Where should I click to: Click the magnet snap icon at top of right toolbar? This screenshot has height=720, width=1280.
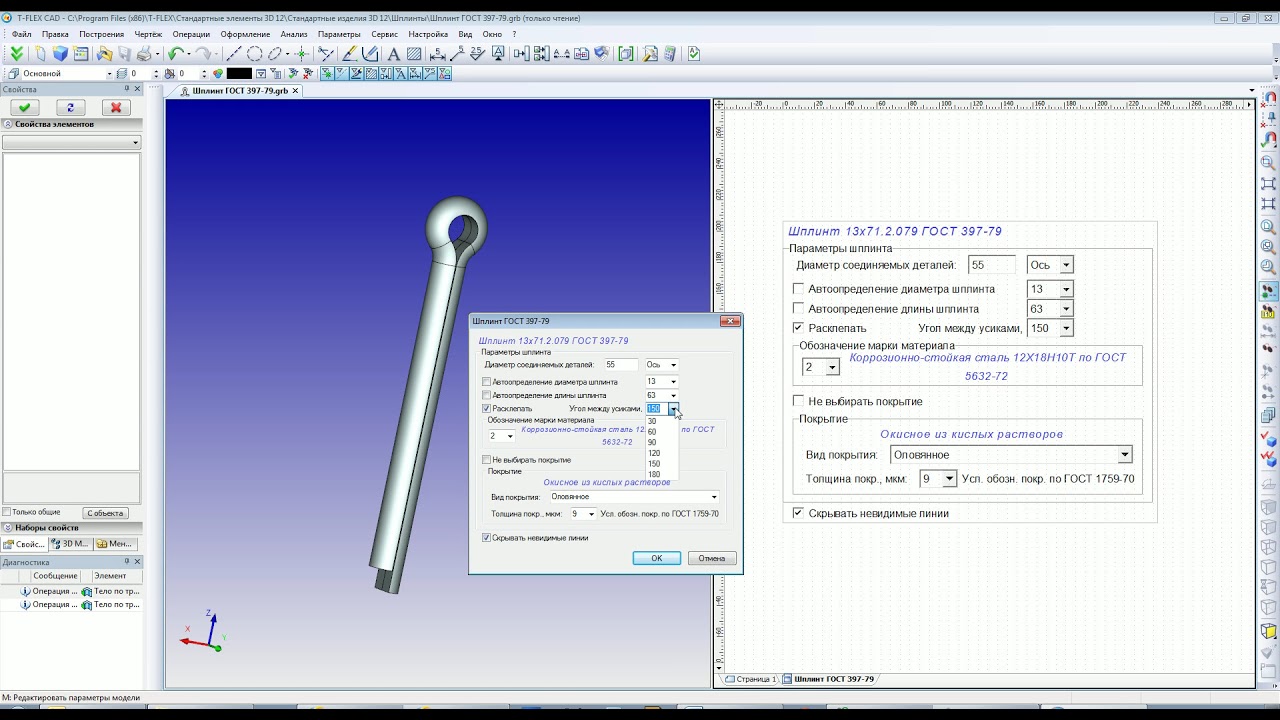pos(1268,98)
